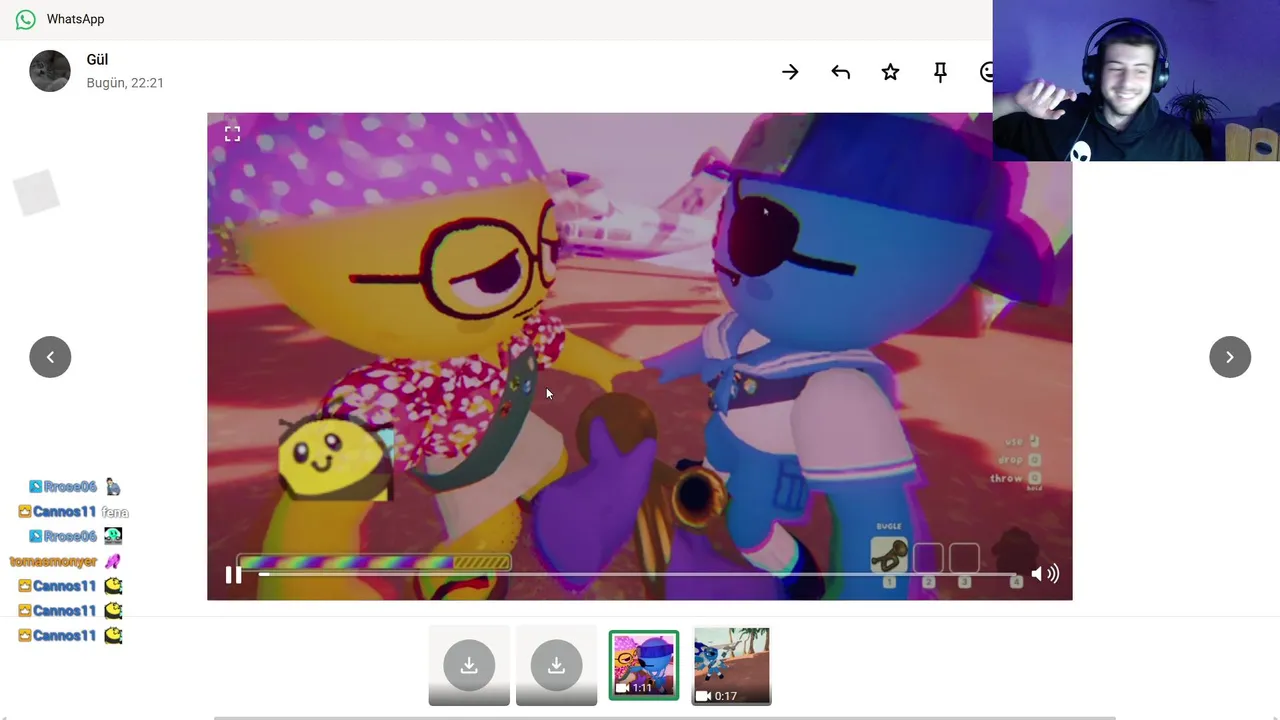Click the timestamp Bugün, 22:21
1280x720 pixels.
tap(125, 83)
